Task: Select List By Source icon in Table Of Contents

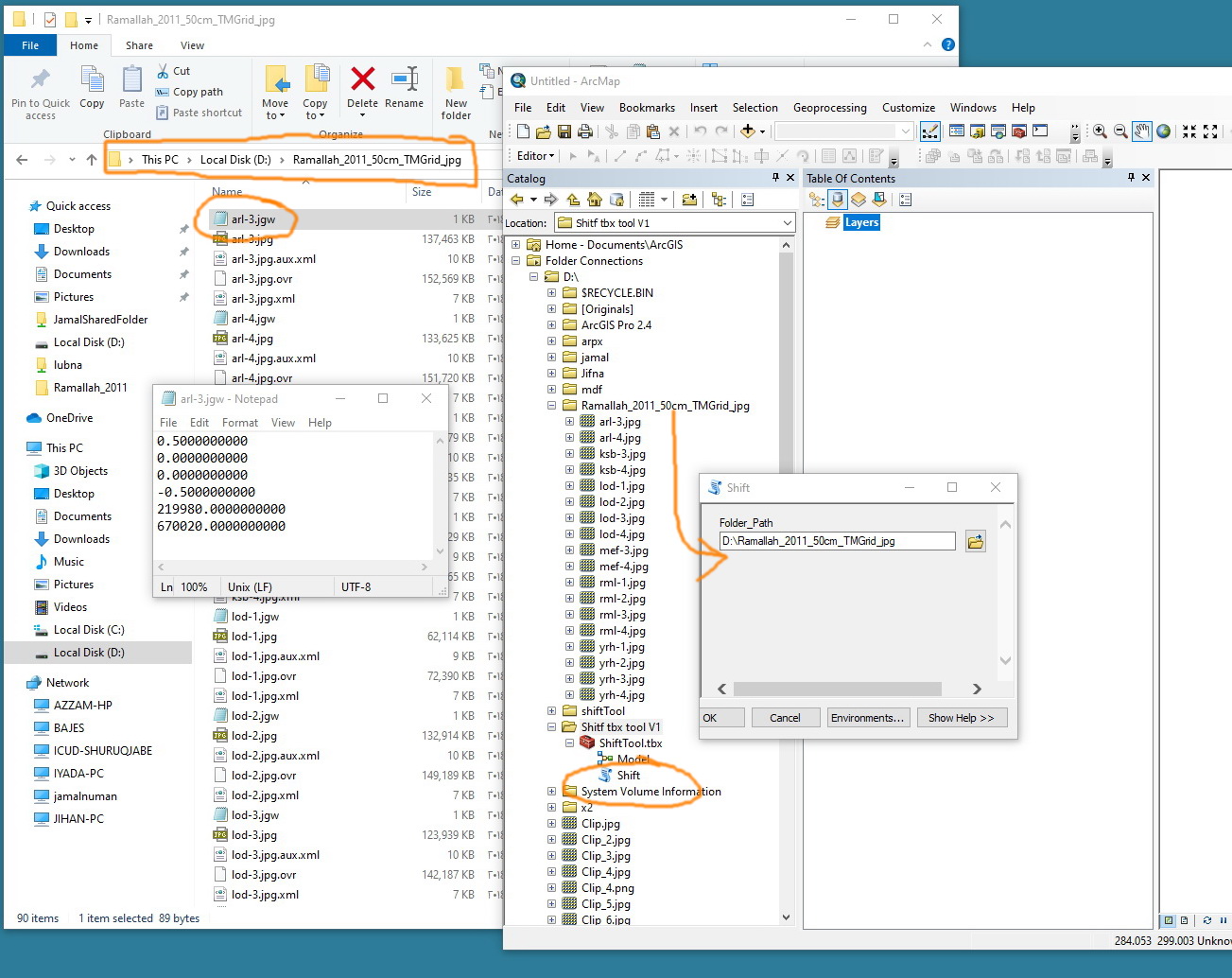Action: pyautogui.click(x=838, y=200)
